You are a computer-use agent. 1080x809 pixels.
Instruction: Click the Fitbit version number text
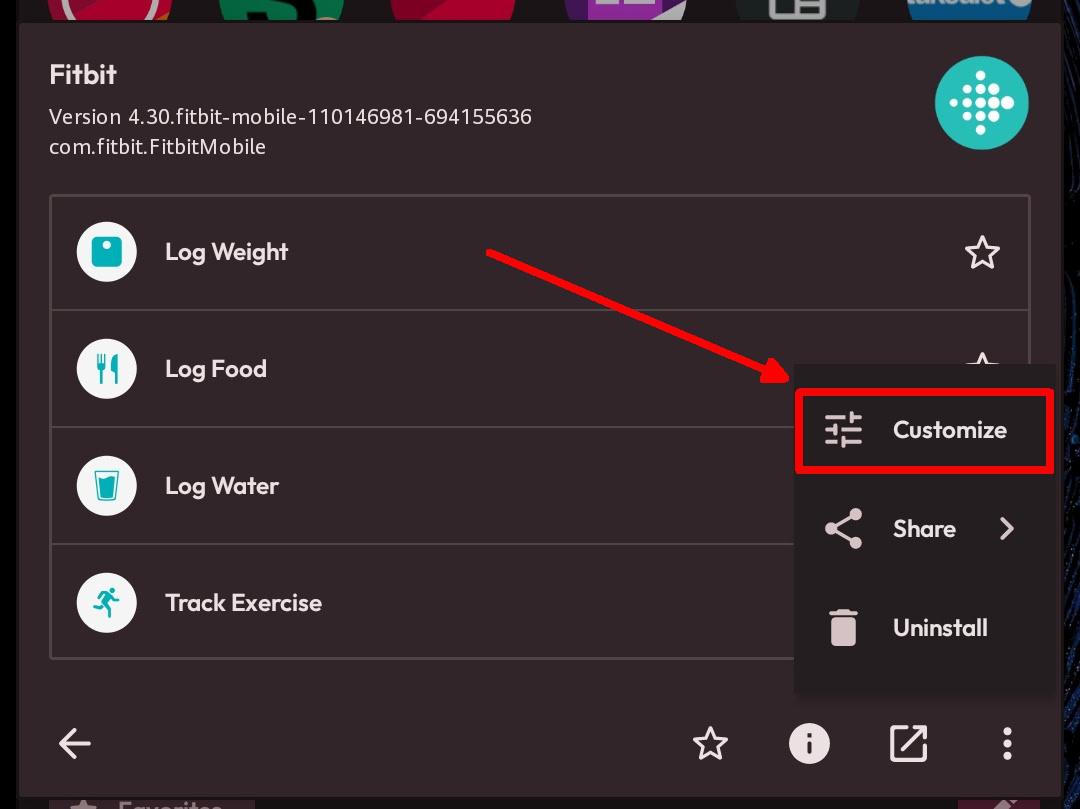(x=290, y=117)
